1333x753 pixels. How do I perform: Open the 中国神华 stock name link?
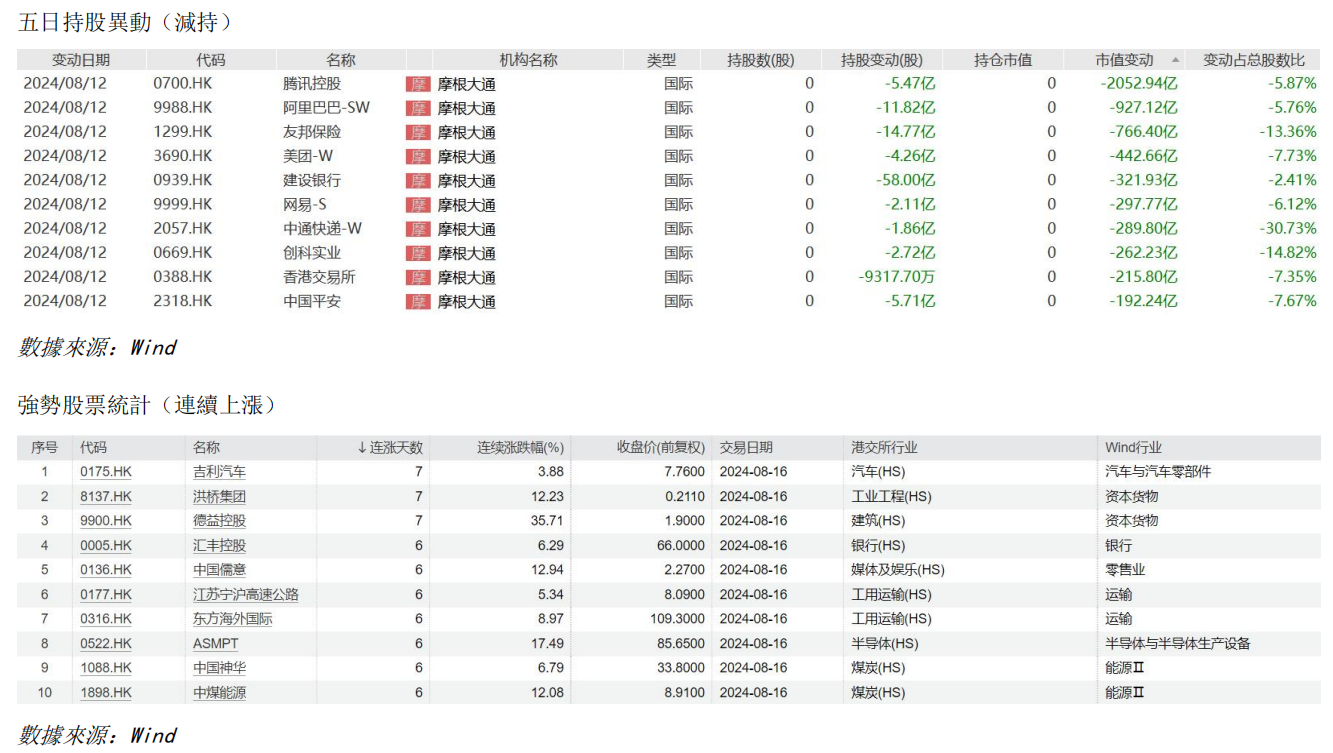[x=219, y=668]
